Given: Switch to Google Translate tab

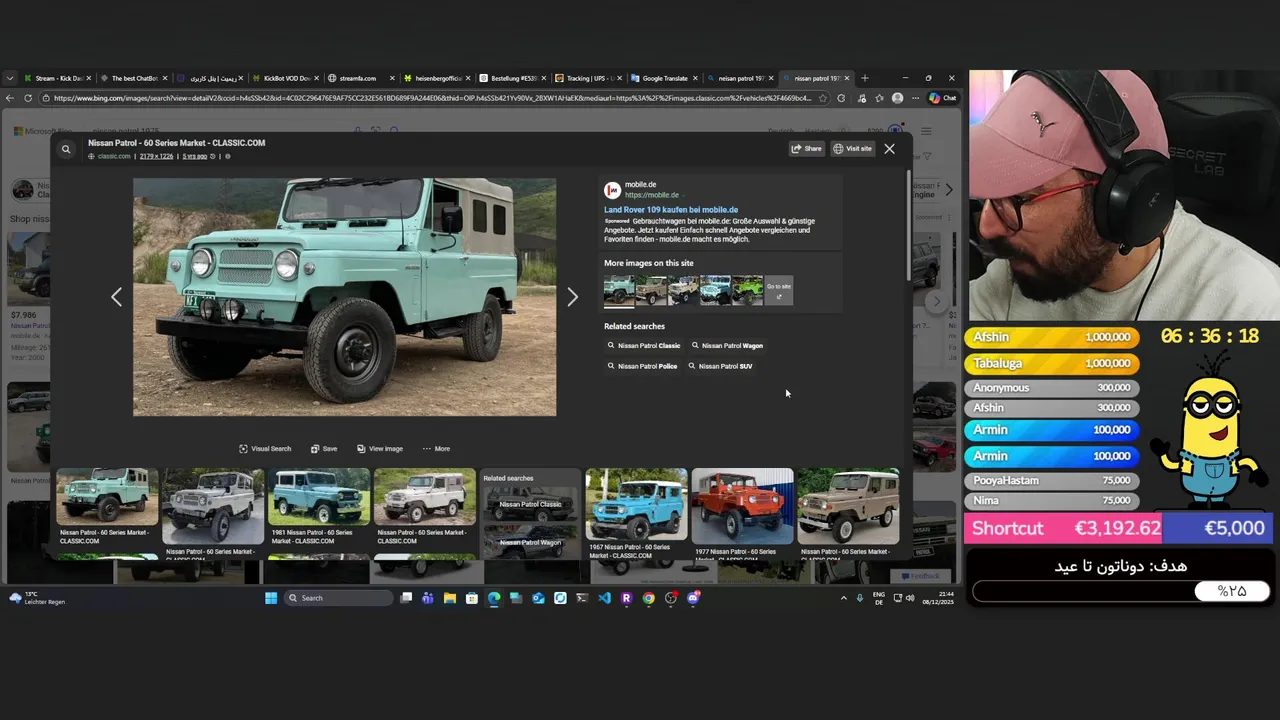Looking at the screenshot, I should (664, 78).
